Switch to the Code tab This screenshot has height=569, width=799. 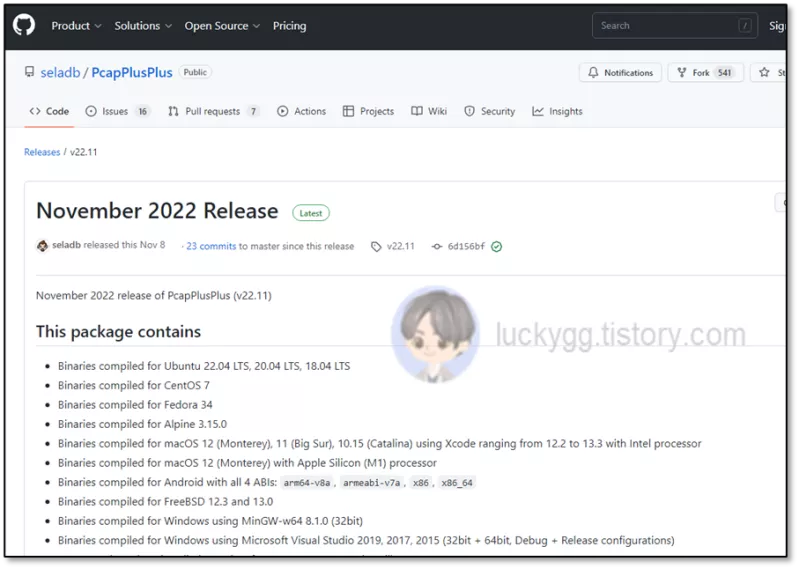tap(49, 111)
